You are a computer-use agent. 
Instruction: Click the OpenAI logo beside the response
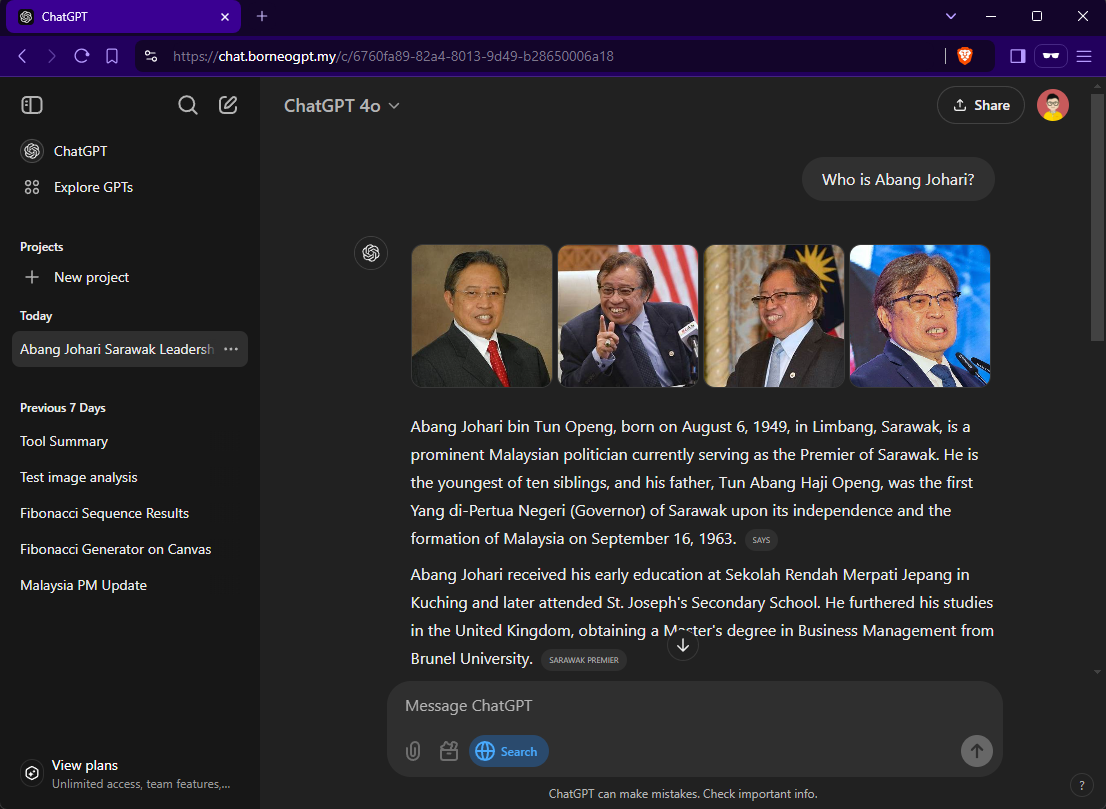tap(371, 253)
